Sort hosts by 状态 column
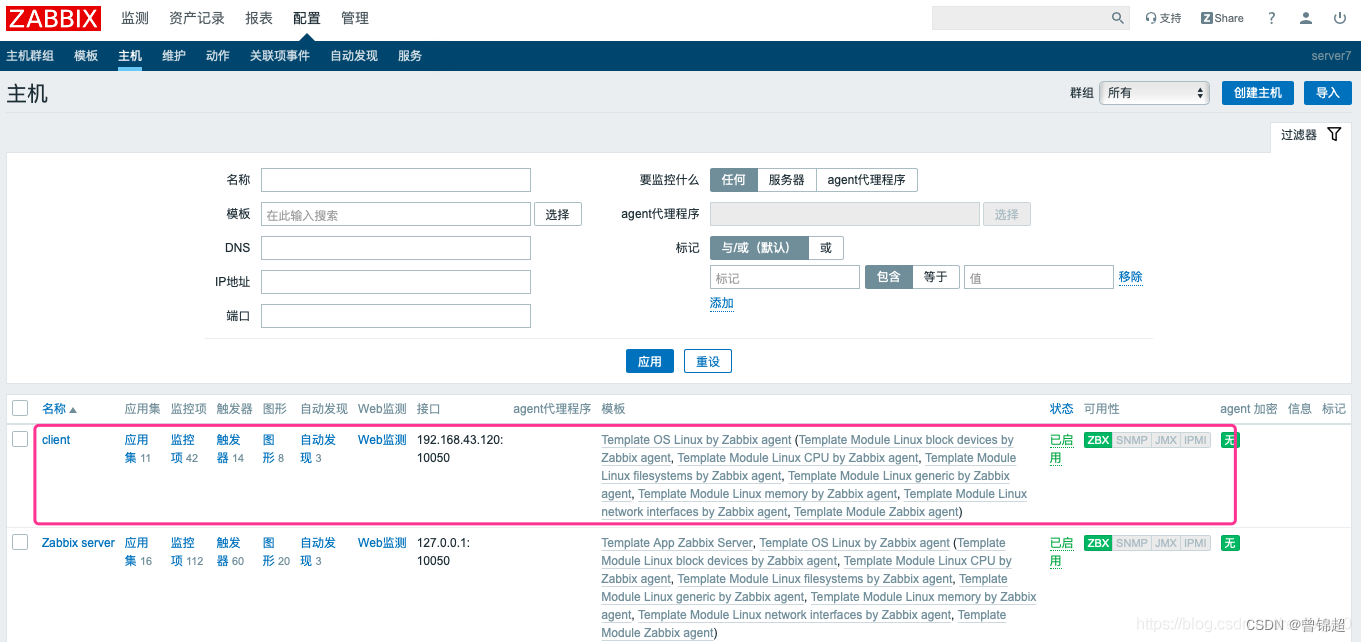 (1062, 409)
